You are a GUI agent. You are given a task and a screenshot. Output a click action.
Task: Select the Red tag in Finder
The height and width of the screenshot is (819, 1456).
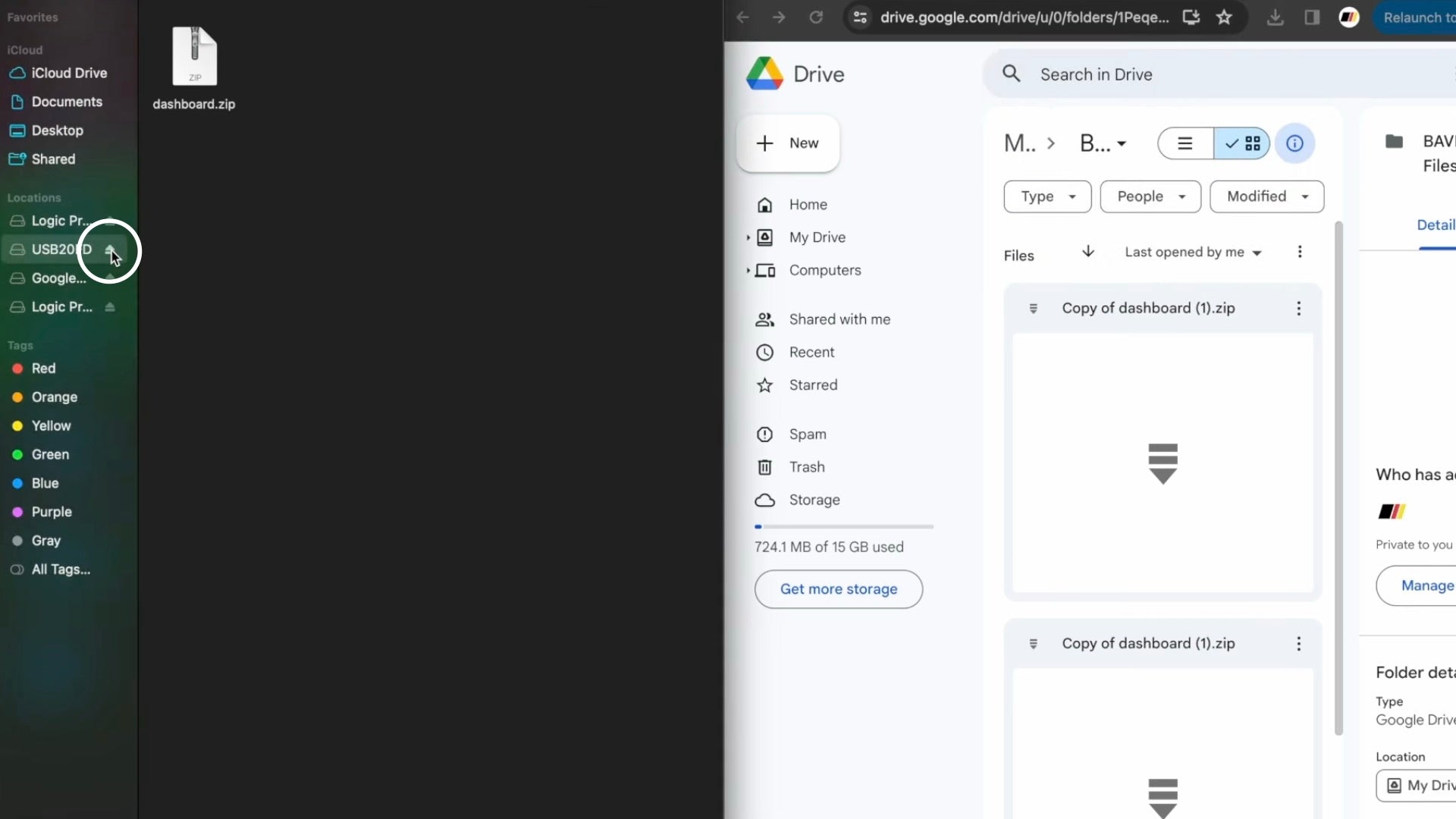(x=43, y=369)
